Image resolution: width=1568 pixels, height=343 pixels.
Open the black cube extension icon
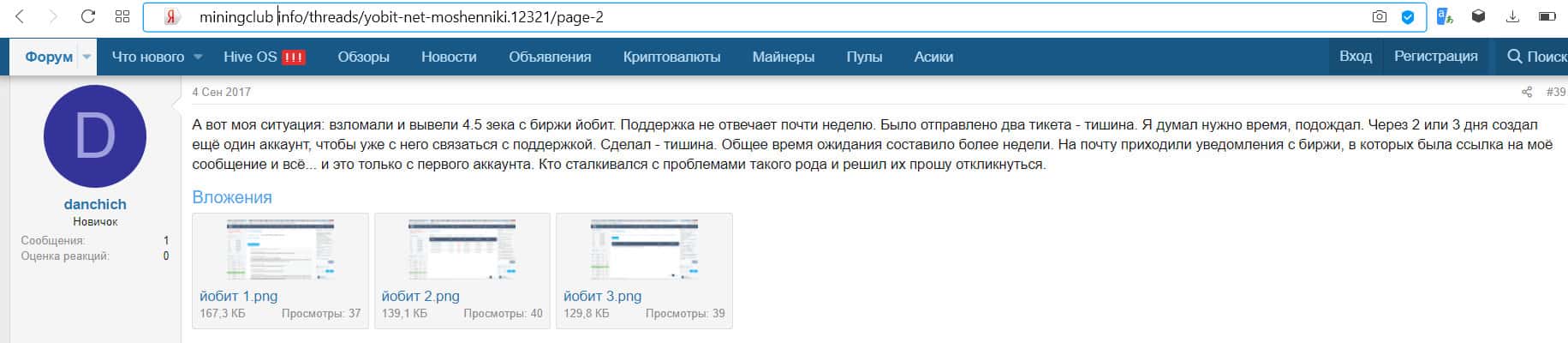click(x=1478, y=16)
